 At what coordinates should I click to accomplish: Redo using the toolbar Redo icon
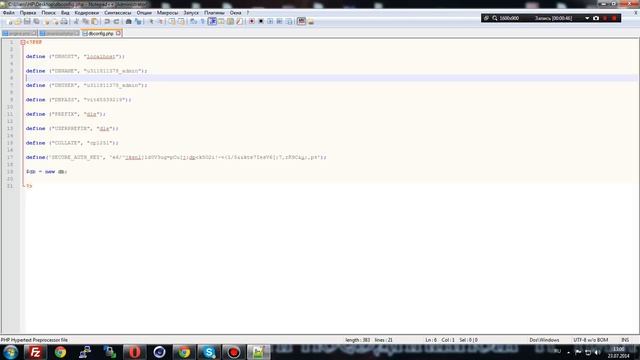(116, 21)
